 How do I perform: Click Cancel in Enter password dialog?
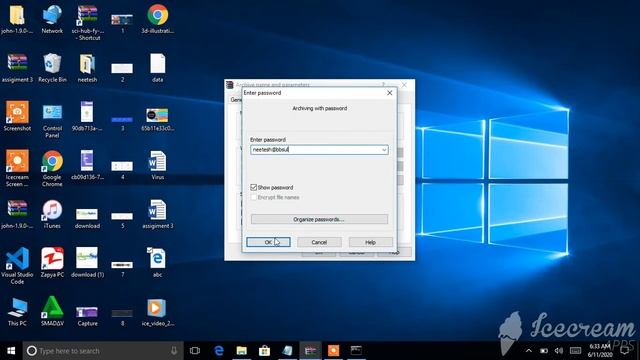click(319, 242)
